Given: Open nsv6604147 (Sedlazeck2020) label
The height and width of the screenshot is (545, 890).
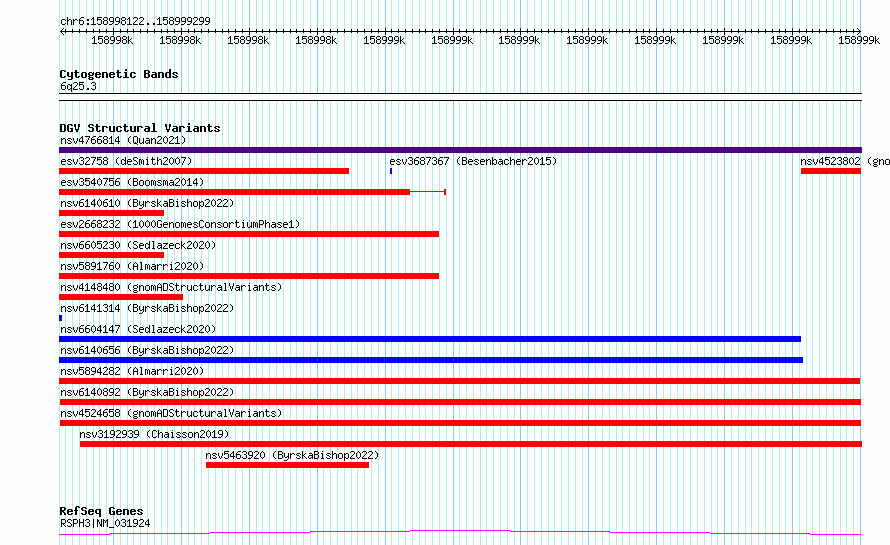Looking at the screenshot, I should (138, 329).
